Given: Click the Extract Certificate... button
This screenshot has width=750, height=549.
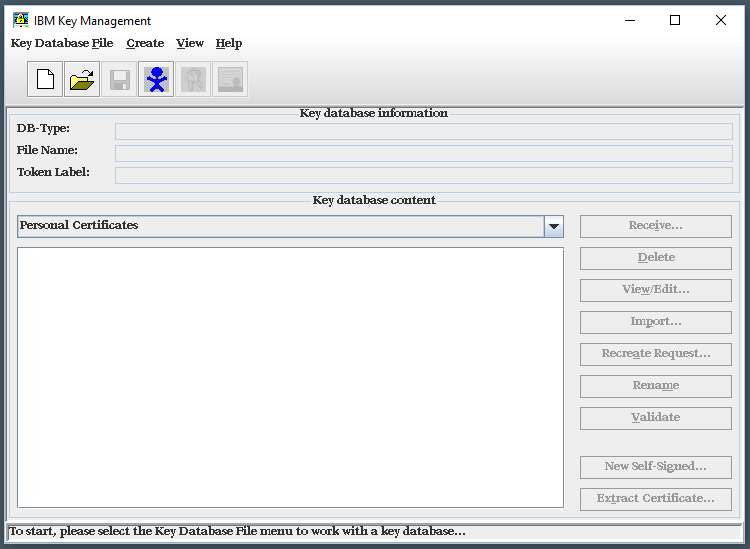Looking at the screenshot, I should [656, 499].
